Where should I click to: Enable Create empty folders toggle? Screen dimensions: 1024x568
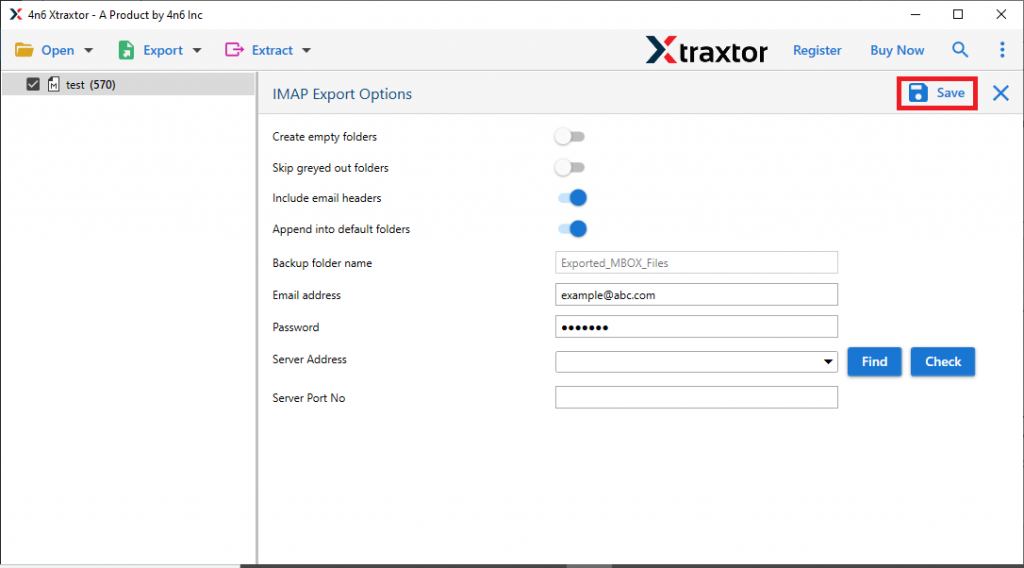570,136
